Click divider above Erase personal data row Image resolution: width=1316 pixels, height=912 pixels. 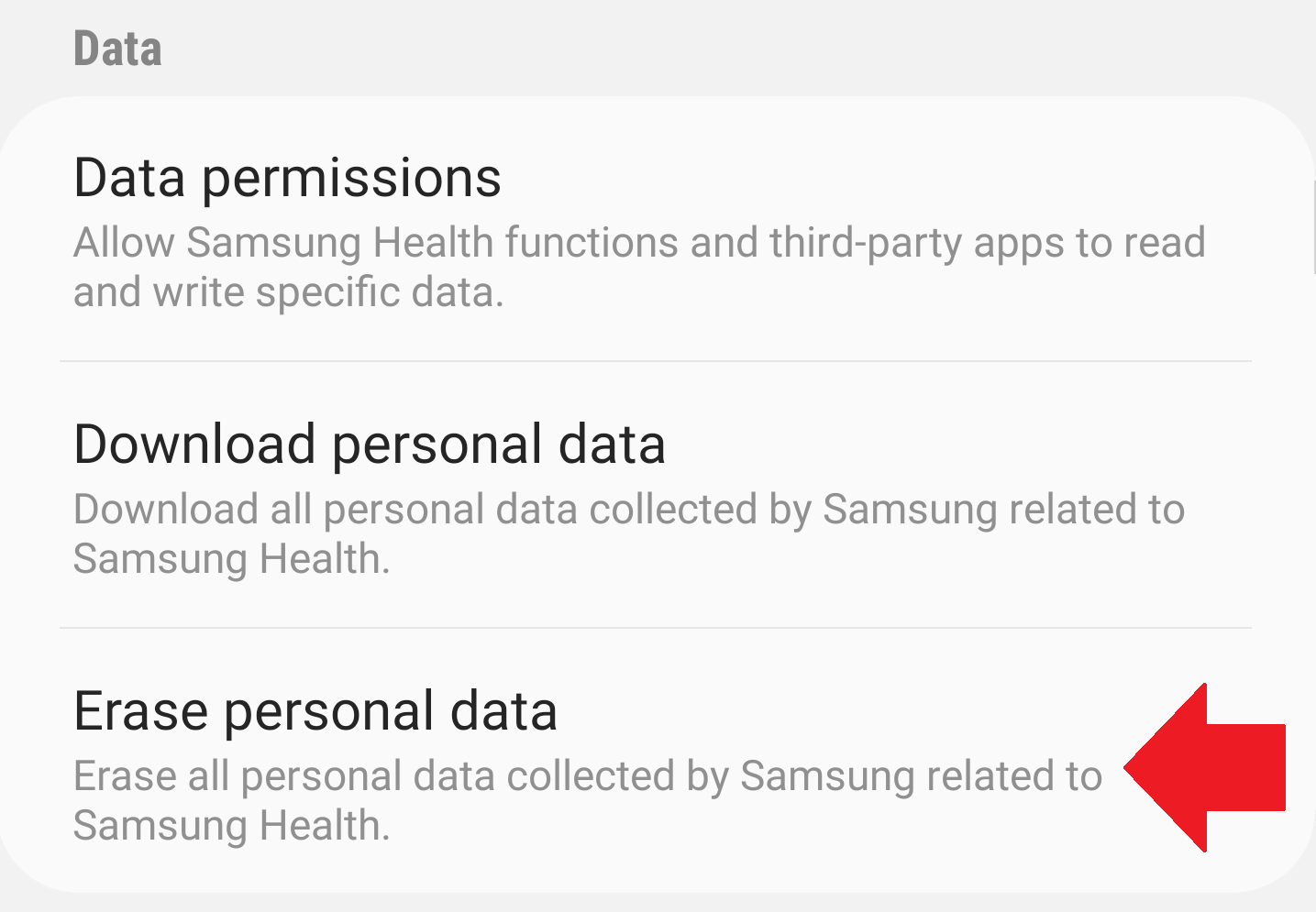pos(655,628)
